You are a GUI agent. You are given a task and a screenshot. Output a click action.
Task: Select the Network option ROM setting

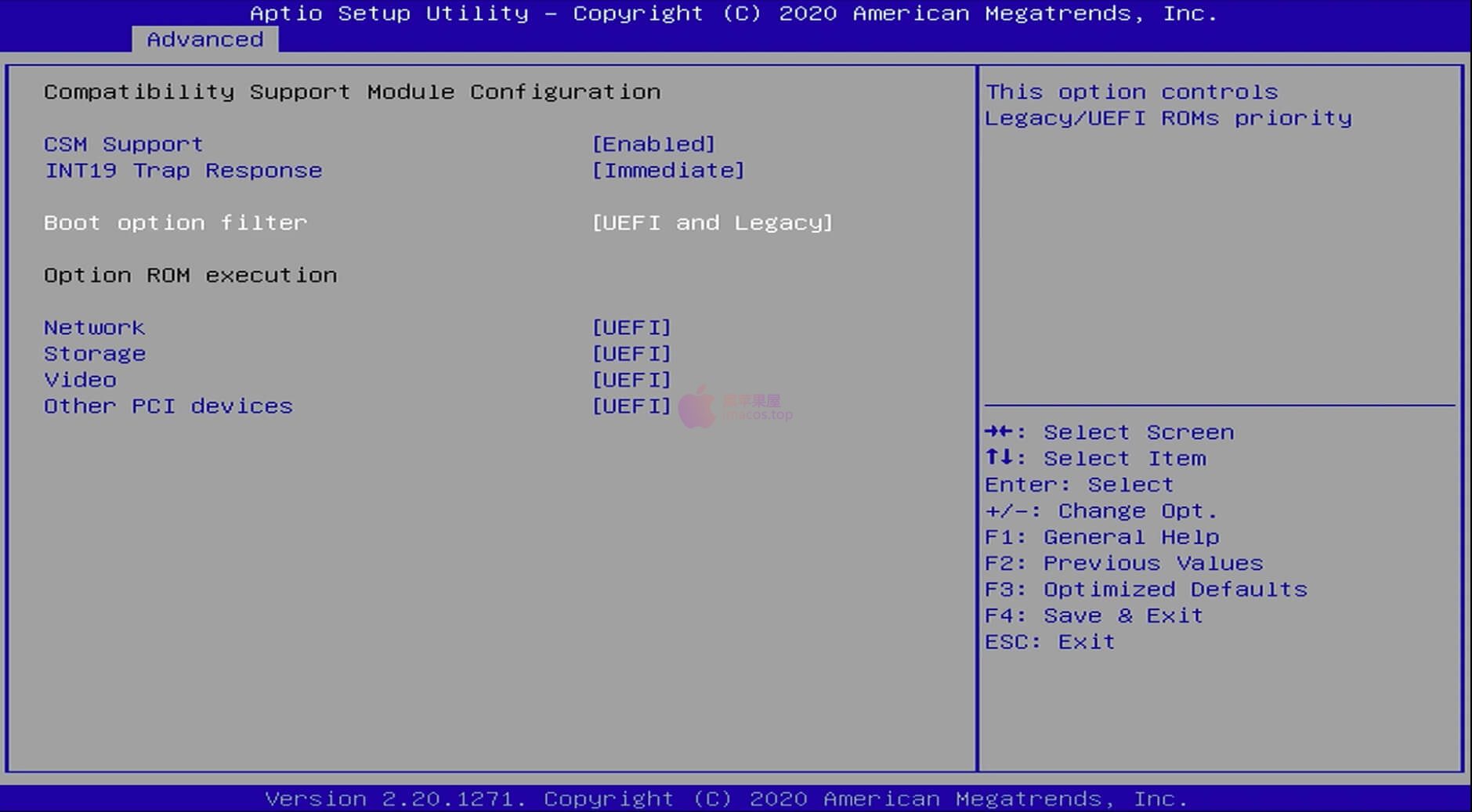pos(94,327)
